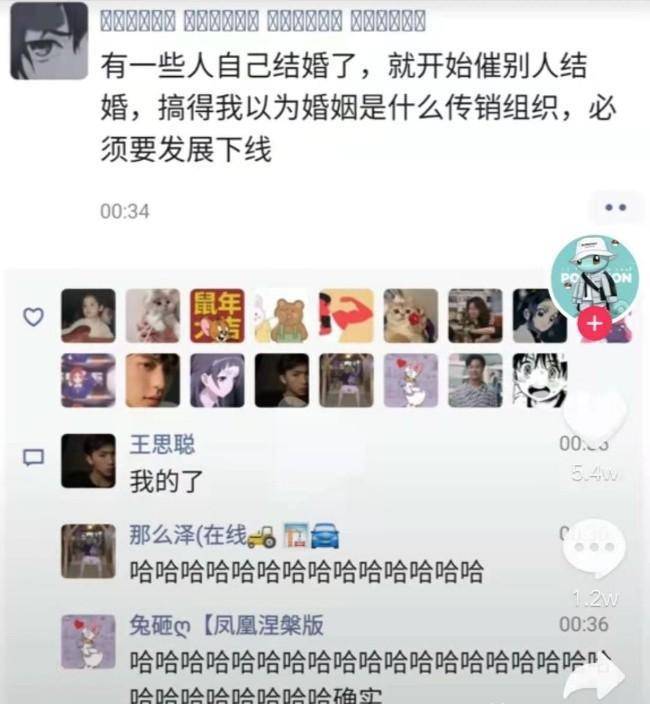650x704 pixels.
Task: Select the 鼠年大吉 Tom and Jerry liker avatar
Action: tap(217, 316)
